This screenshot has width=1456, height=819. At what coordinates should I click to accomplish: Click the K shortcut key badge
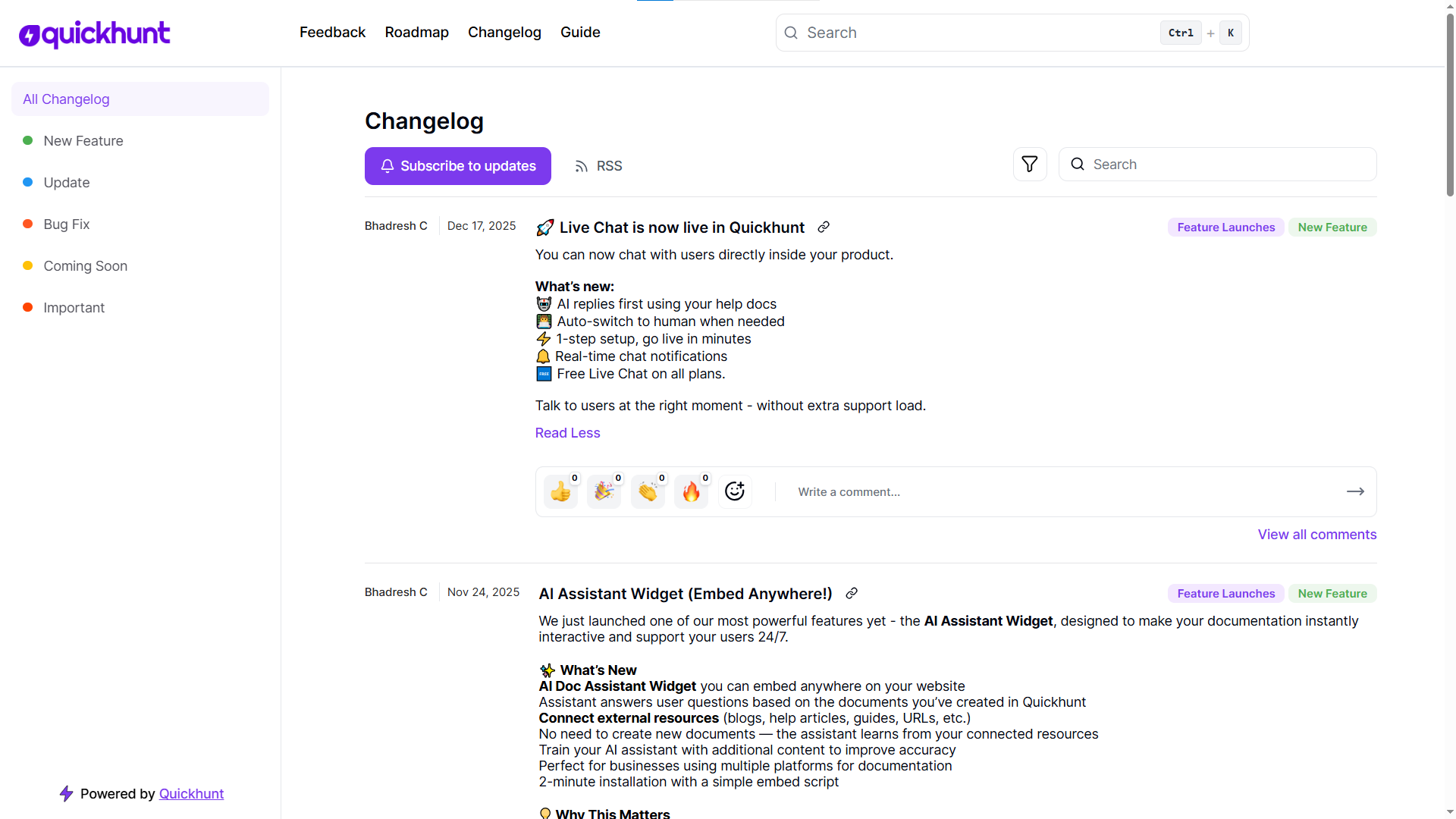point(1231,33)
